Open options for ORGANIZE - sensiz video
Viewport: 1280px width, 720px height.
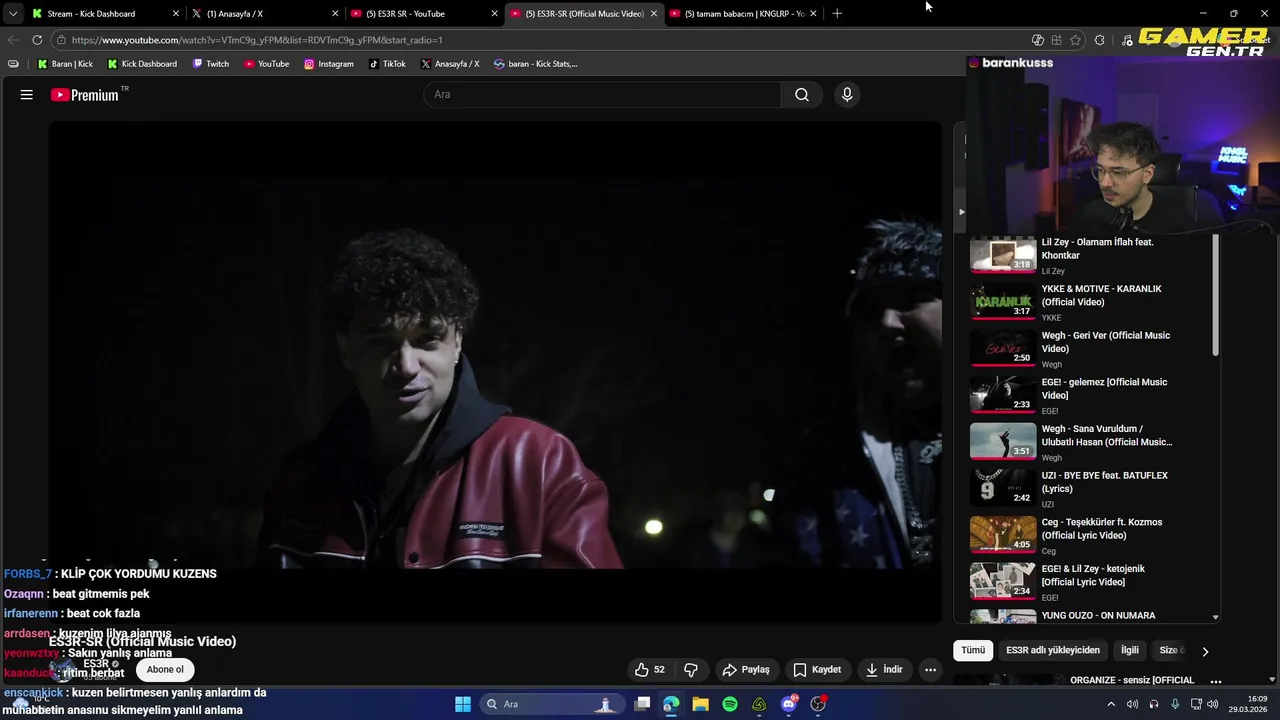pos(1216,681)
